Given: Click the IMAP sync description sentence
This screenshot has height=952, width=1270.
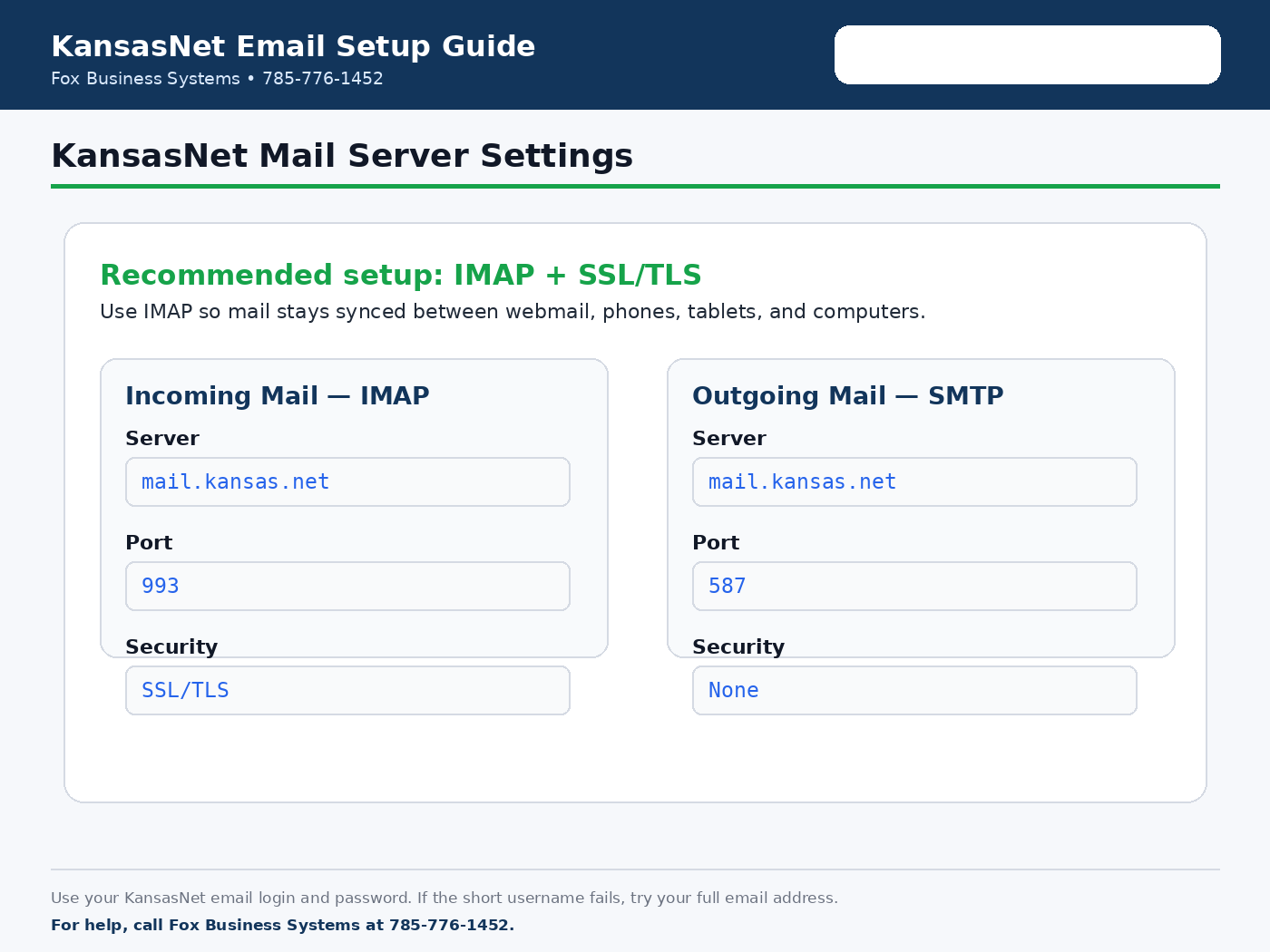Looking at the screenshot, I should [x=513, y=312].
